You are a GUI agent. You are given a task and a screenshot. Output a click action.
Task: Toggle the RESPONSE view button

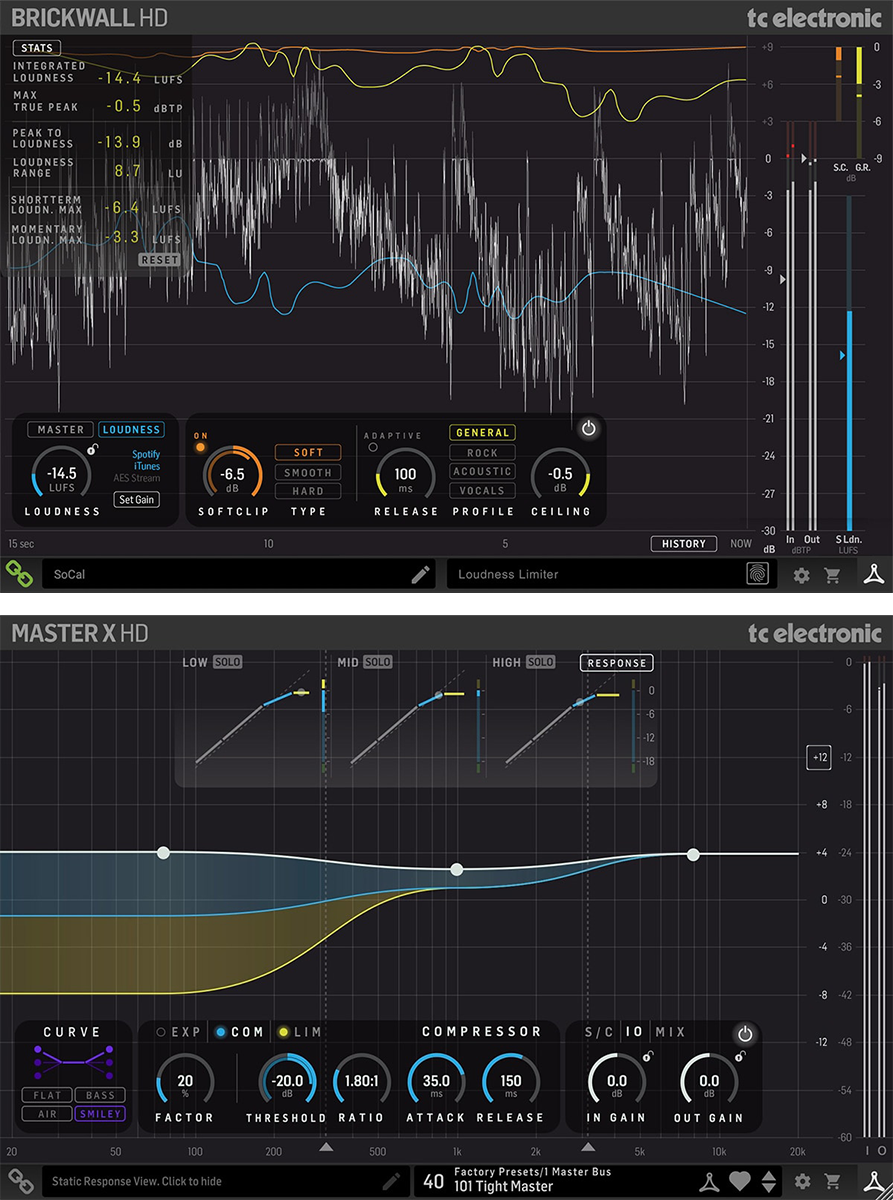617,663
